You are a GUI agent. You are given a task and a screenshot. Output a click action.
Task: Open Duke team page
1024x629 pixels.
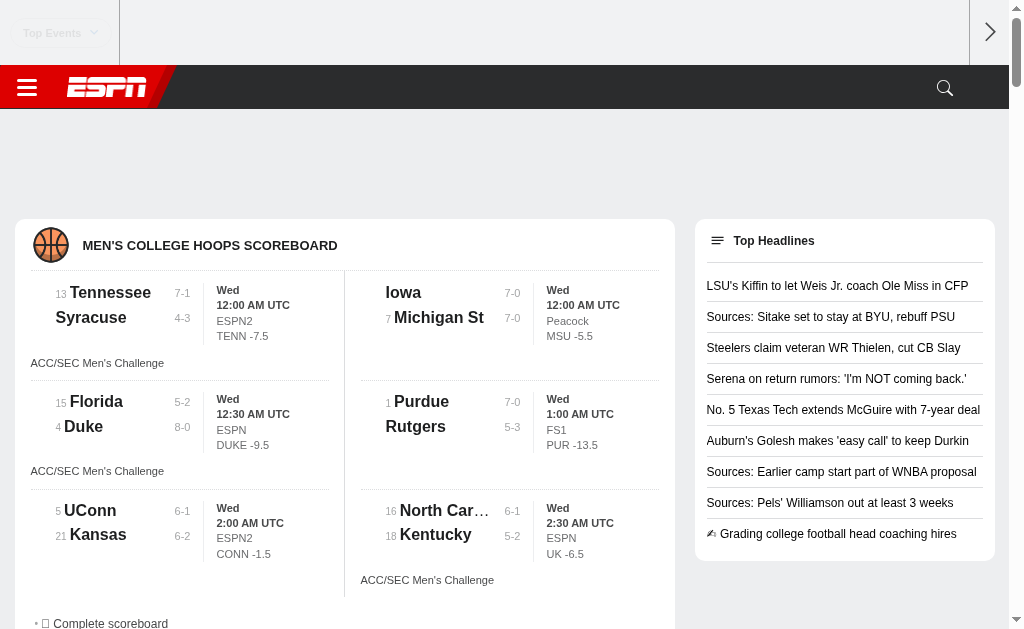pyautogui.click(x=83, y=427)
